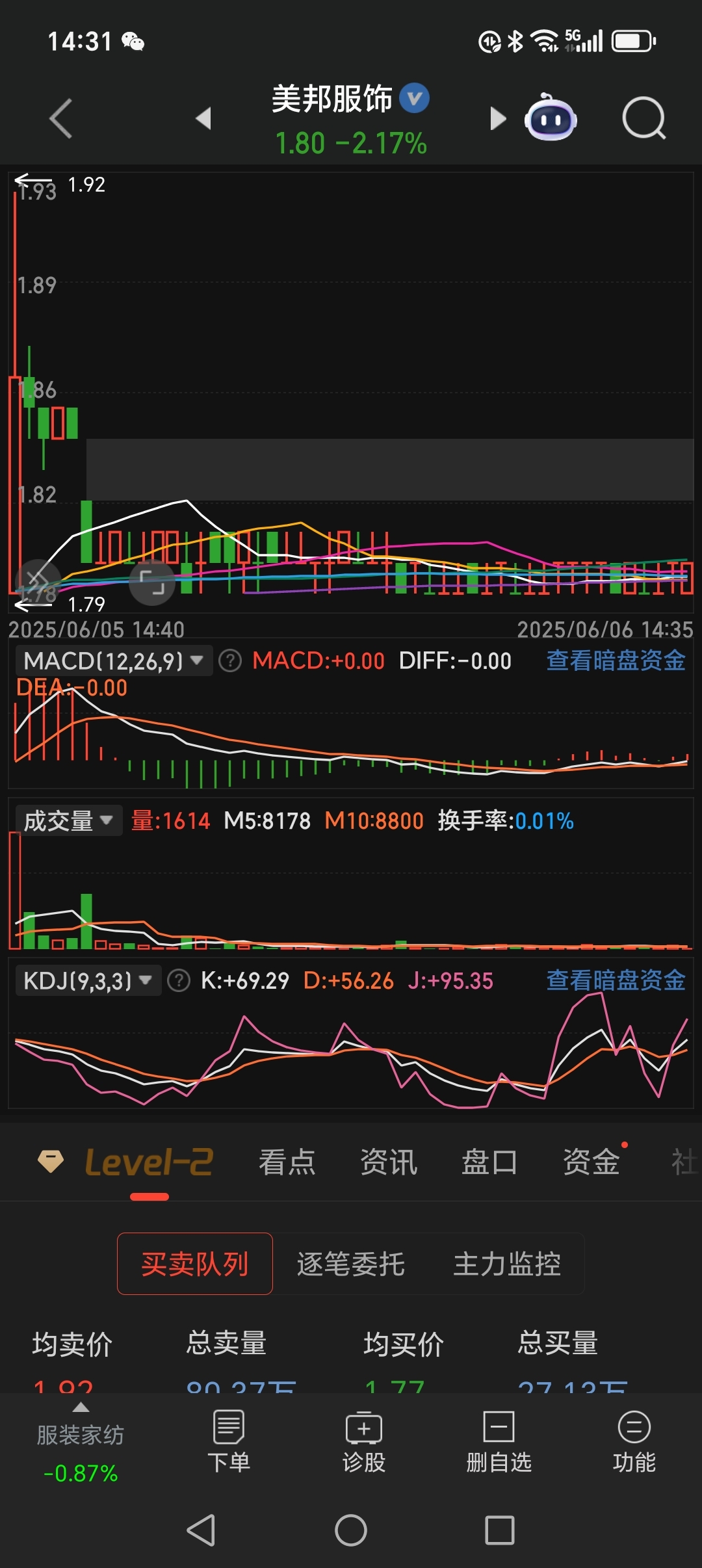Viewport: 702px width, 1568px height.
Task: Open MACD(12,26,9) indicator dropdown
Action: click(x=114, y=661)
